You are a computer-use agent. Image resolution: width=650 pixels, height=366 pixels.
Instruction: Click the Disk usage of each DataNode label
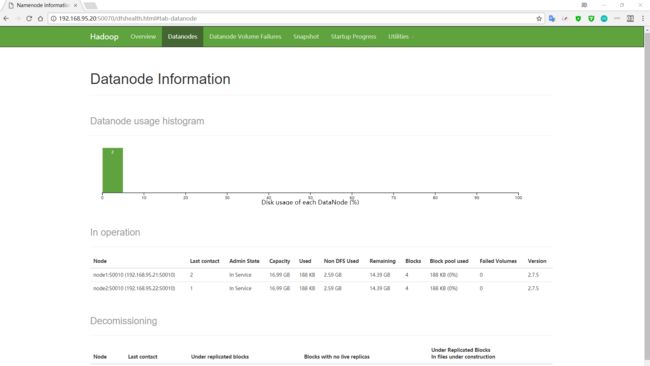pos(310,202)
